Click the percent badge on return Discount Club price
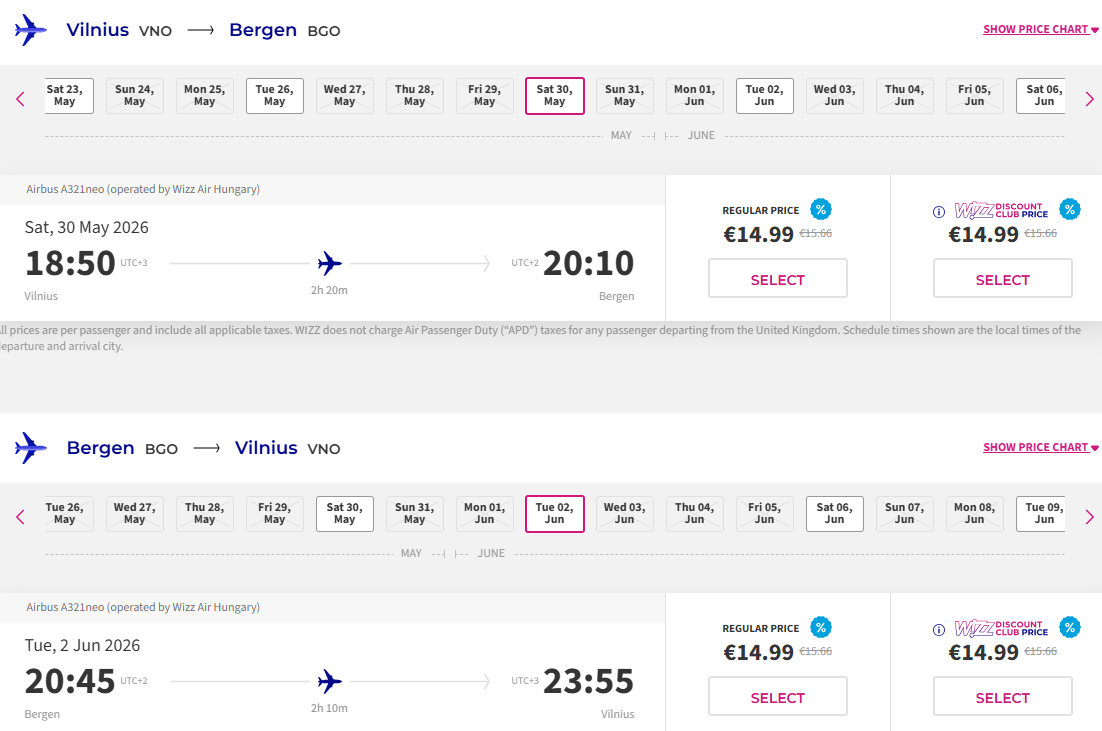This screenshot has width=1102, height=731. tap(1070, 627)
